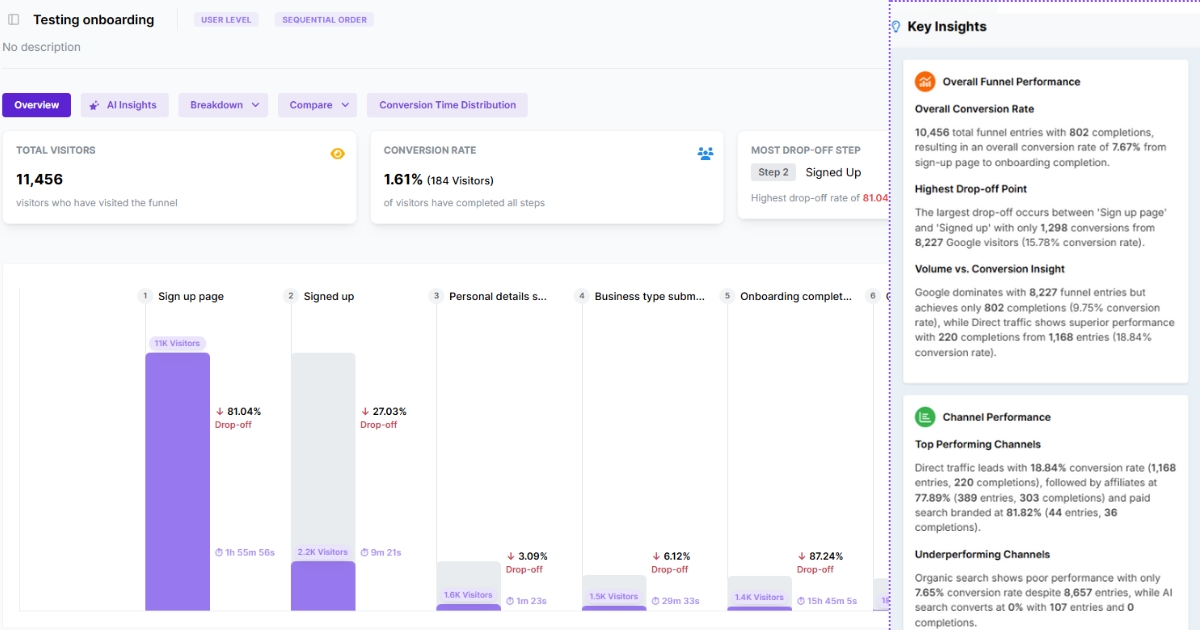Click the purple Sign up page funnel bar
Image resolution: width=1200 pixels, height=630 pixels.
coord(177,480)
